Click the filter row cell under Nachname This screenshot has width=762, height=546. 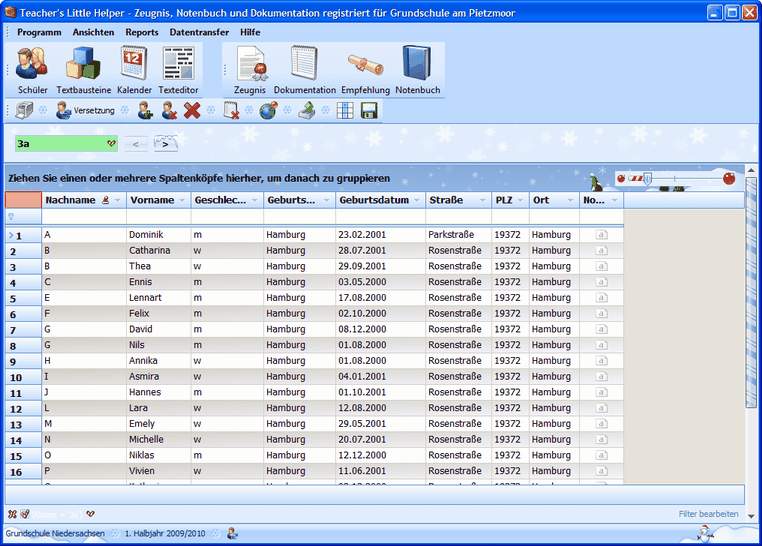[x=84, y=217]
